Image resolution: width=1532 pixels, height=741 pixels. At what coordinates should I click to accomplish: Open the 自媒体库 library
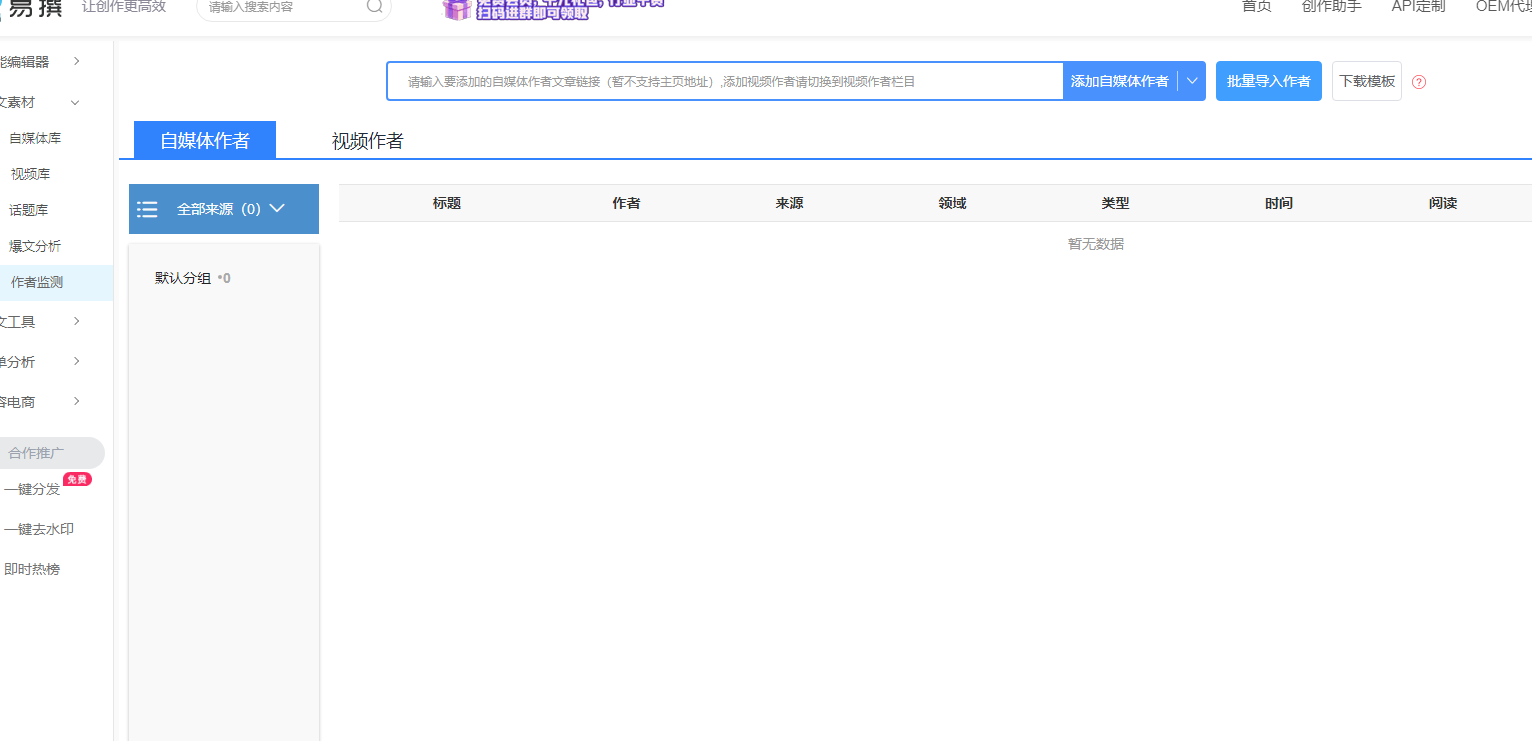coord(35,137)
